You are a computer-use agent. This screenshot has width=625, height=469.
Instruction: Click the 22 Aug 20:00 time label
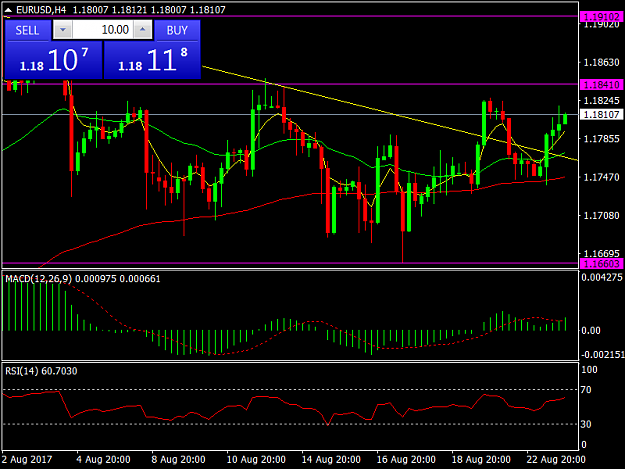[x=556, y=459]
